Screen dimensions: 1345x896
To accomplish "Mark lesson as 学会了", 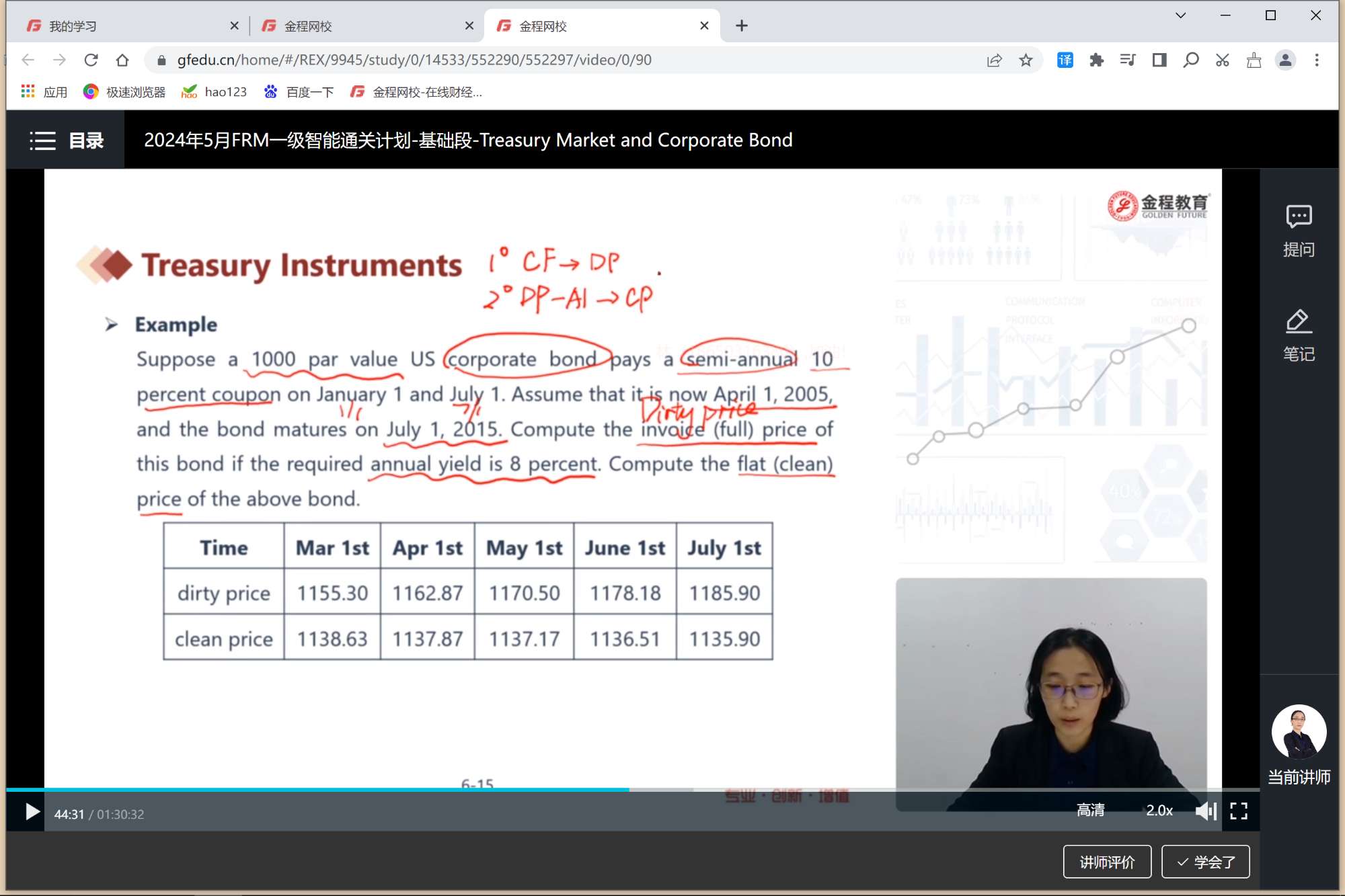I will pos(1205,862).
